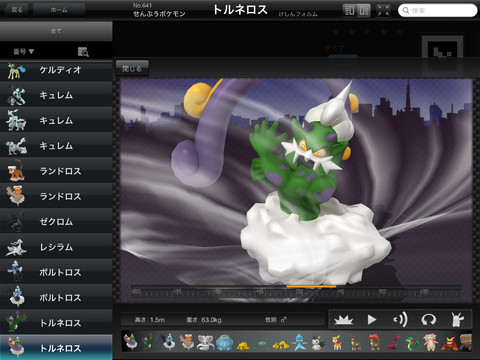
Task: Go back with the 戻る button
Action: click(x=17, y=10)
